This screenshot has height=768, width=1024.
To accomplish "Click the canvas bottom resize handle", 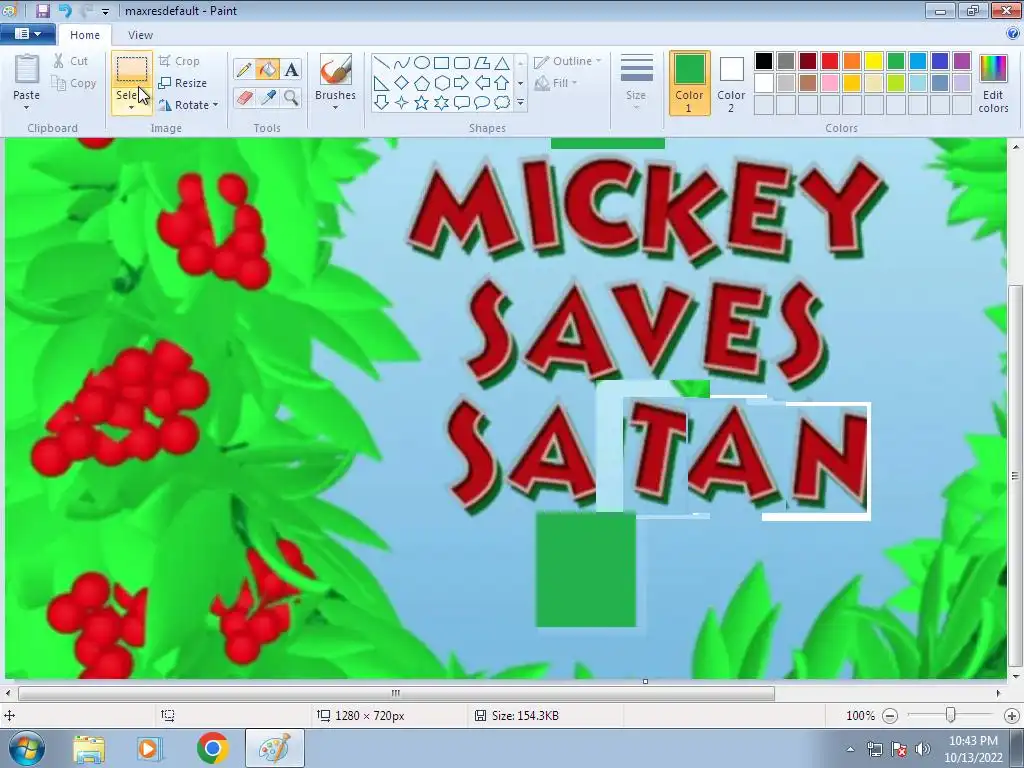I will point(645,681).
